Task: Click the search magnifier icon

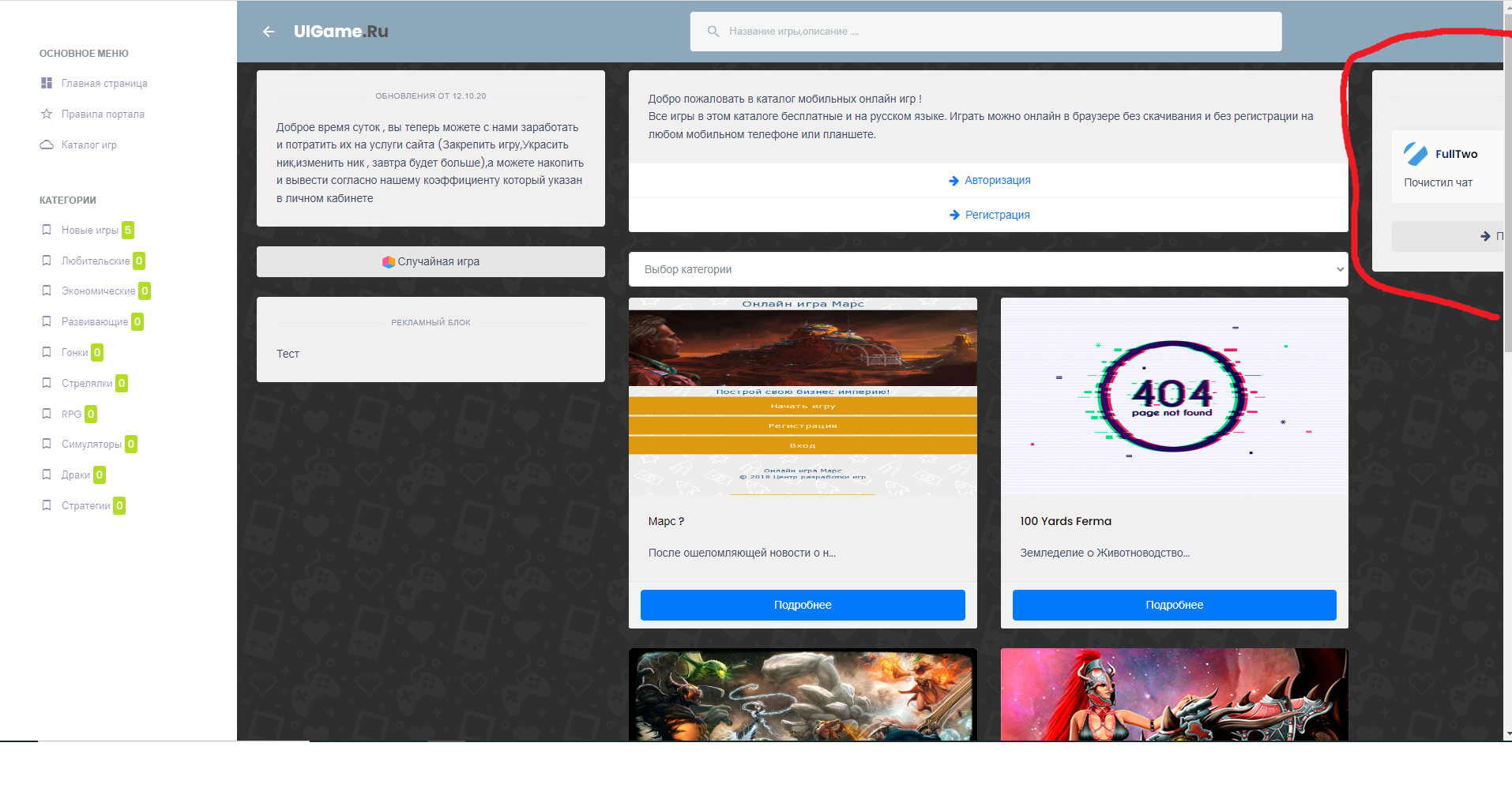Action: tap(713, 32)
